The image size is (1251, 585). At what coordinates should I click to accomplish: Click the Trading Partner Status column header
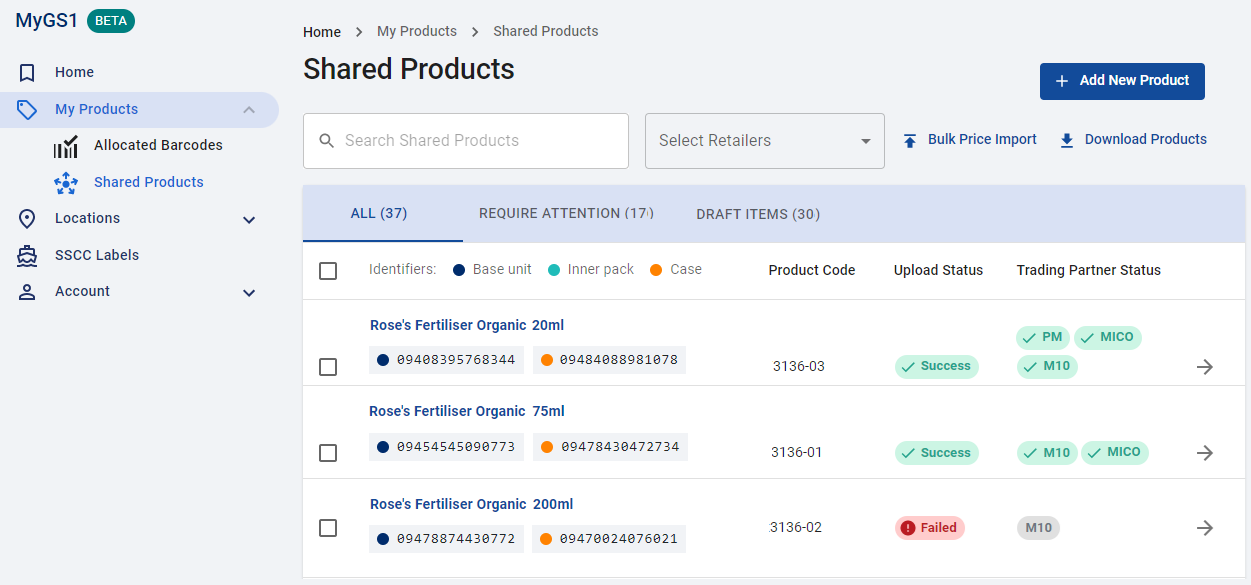[x=1089, y=271]
